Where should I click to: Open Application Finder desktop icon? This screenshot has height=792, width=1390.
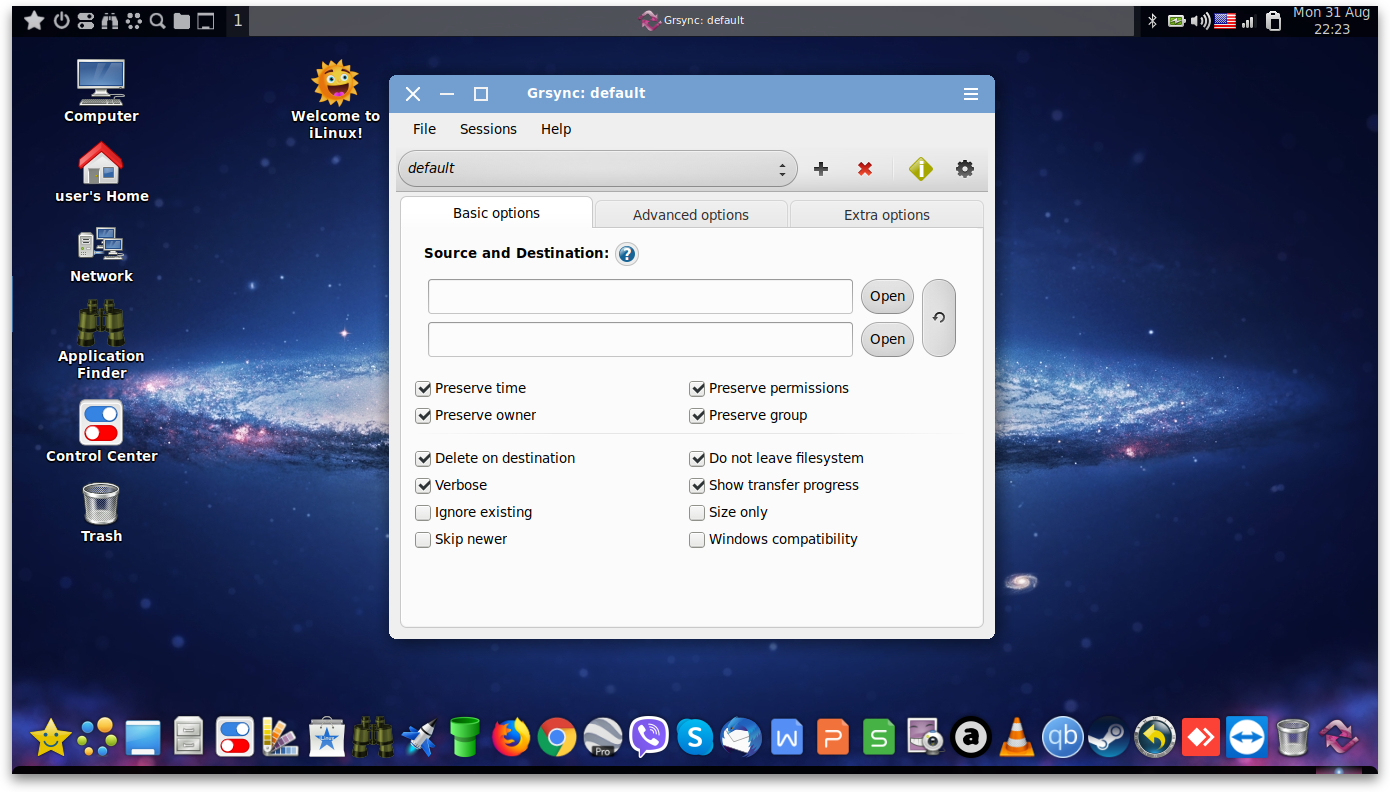pyautogui.click(x=101, y=340)
